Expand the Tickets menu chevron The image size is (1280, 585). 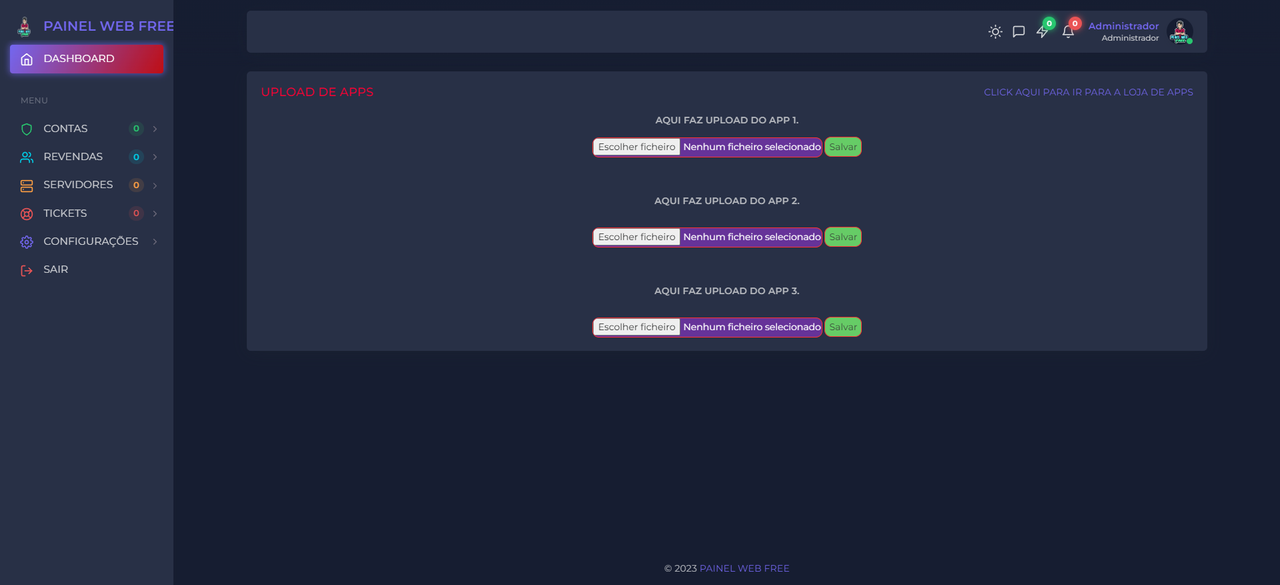(x=155, y=213)
